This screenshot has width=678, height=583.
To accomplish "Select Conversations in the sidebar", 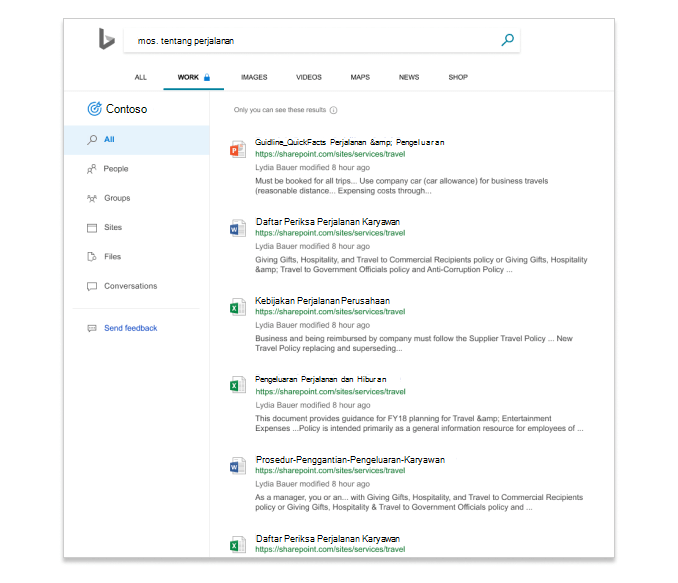I will (130, 286).
